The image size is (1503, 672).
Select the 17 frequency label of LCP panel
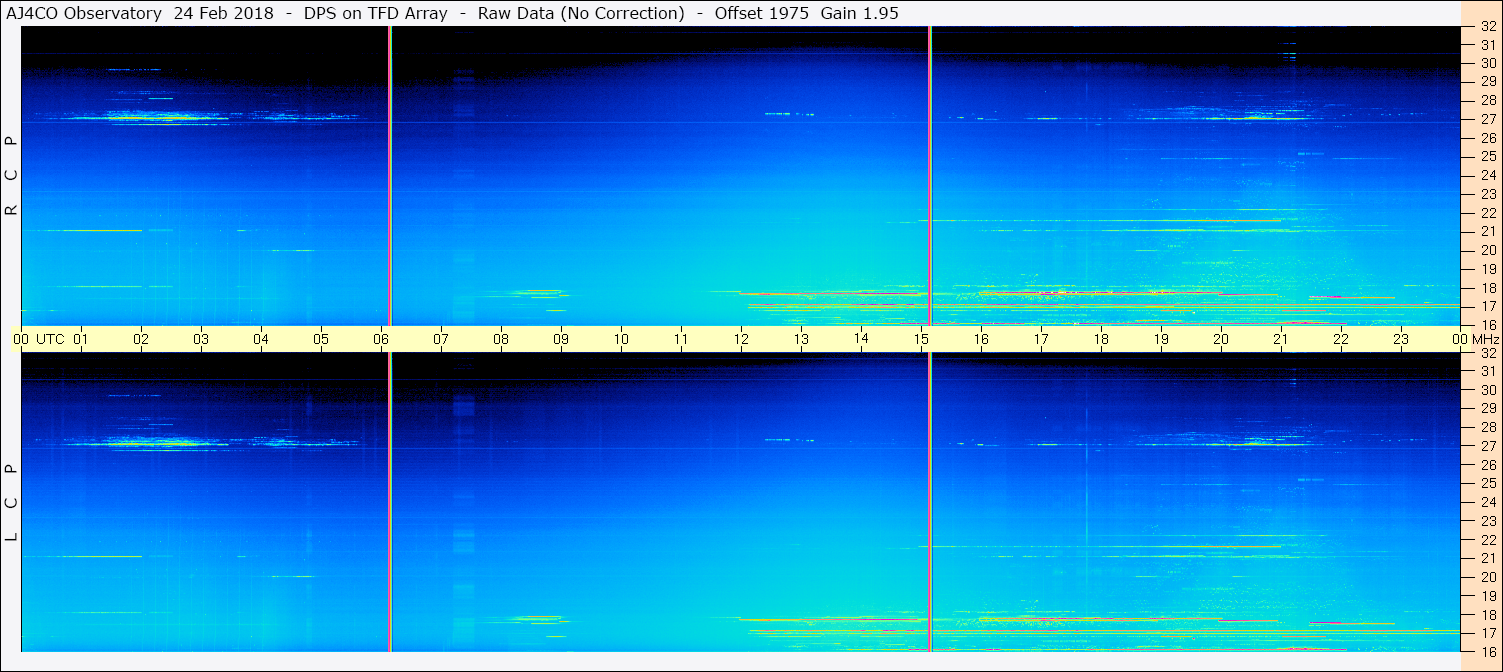click(1488, 633)
